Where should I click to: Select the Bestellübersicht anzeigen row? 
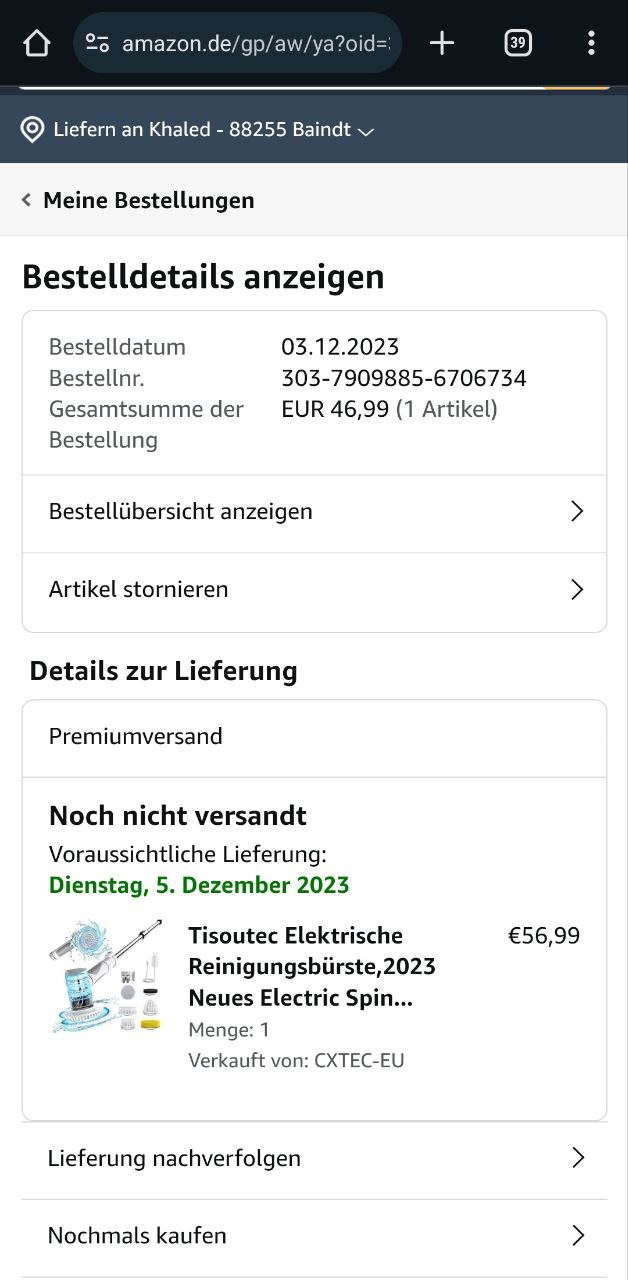(314, 512)
